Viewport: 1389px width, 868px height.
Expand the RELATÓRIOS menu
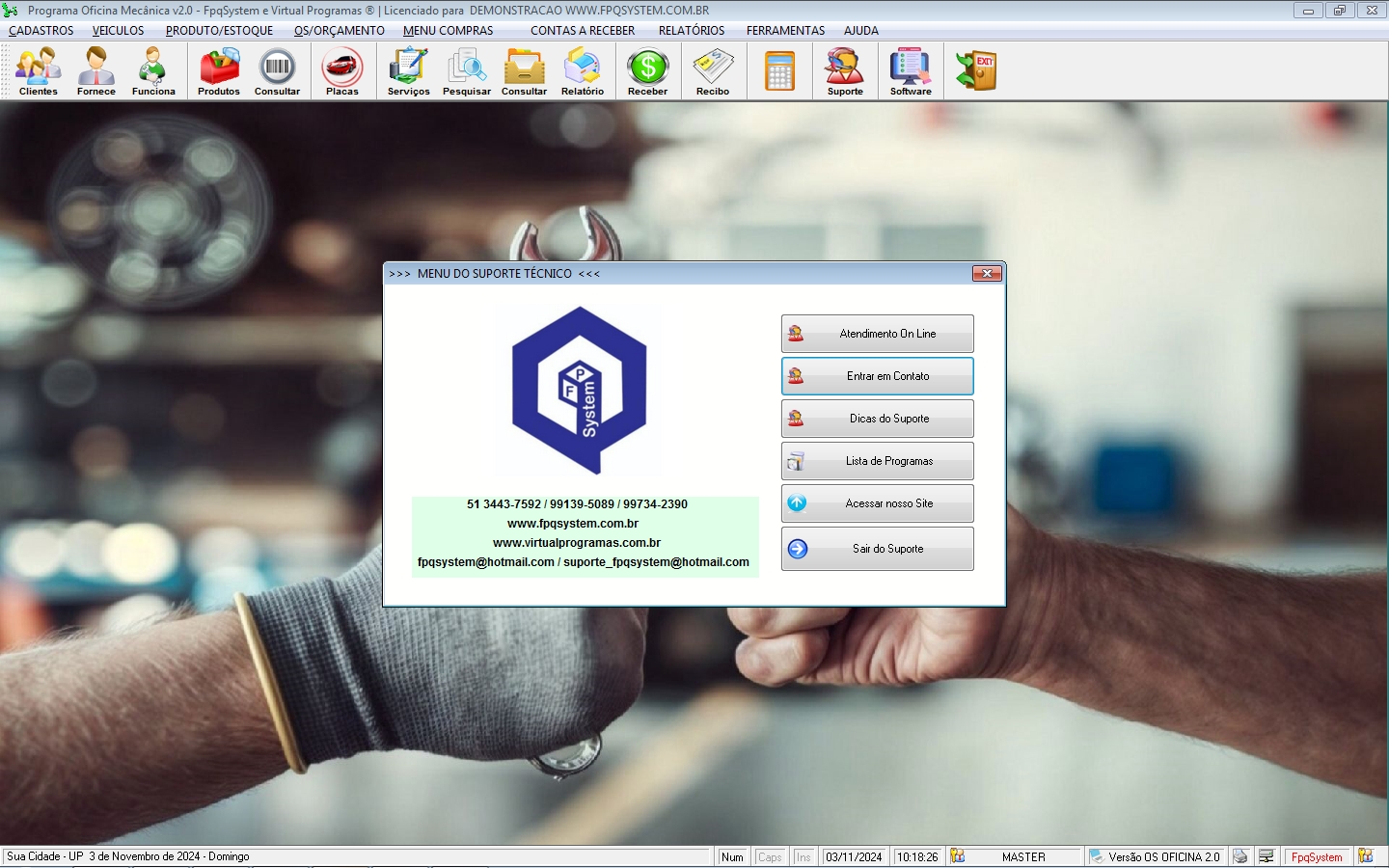coord(692,31)
